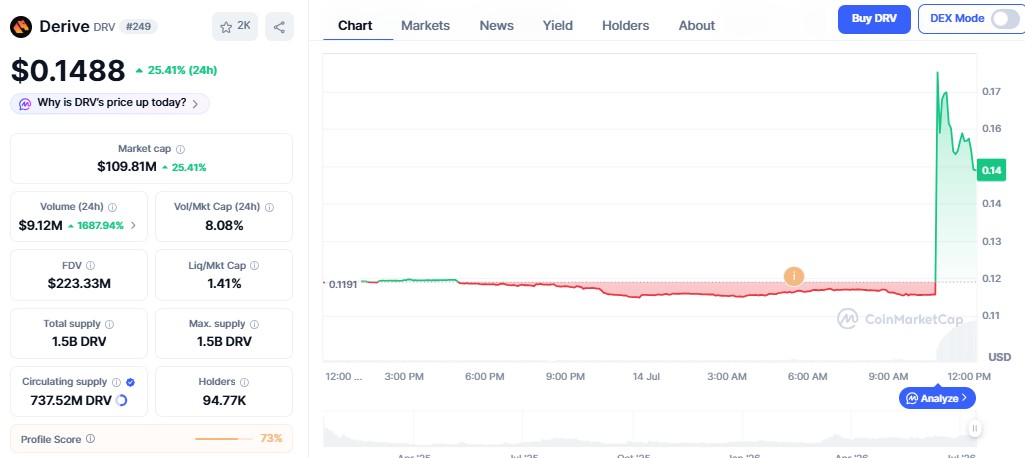The image size is (1025, 458).
Task: Click the pause handle on chart range bar
Action: pyautogui.click(x=974, y=429)
